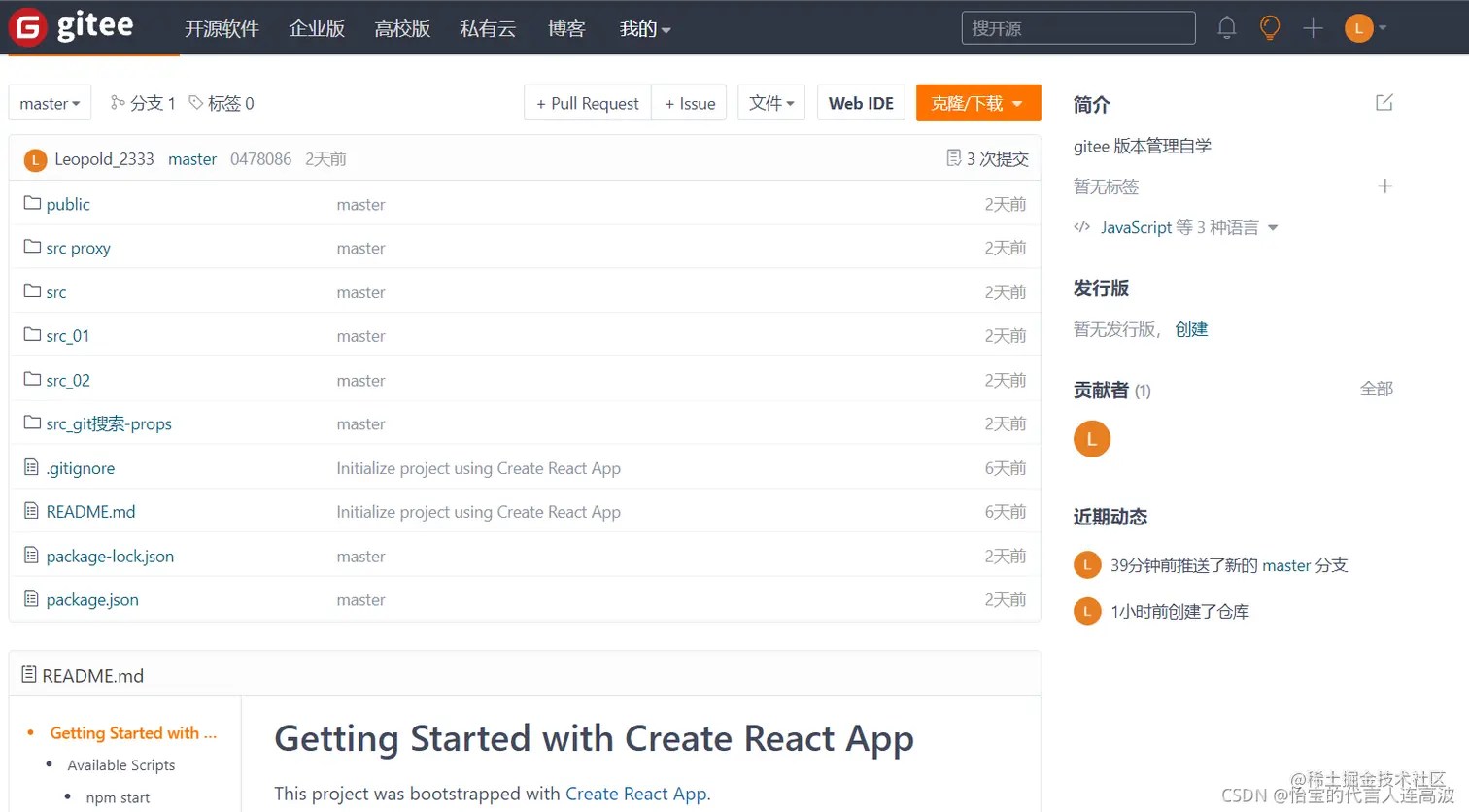View 标签 0 tags link
This screenshot has height=812, width=1469.
point(222,103)
